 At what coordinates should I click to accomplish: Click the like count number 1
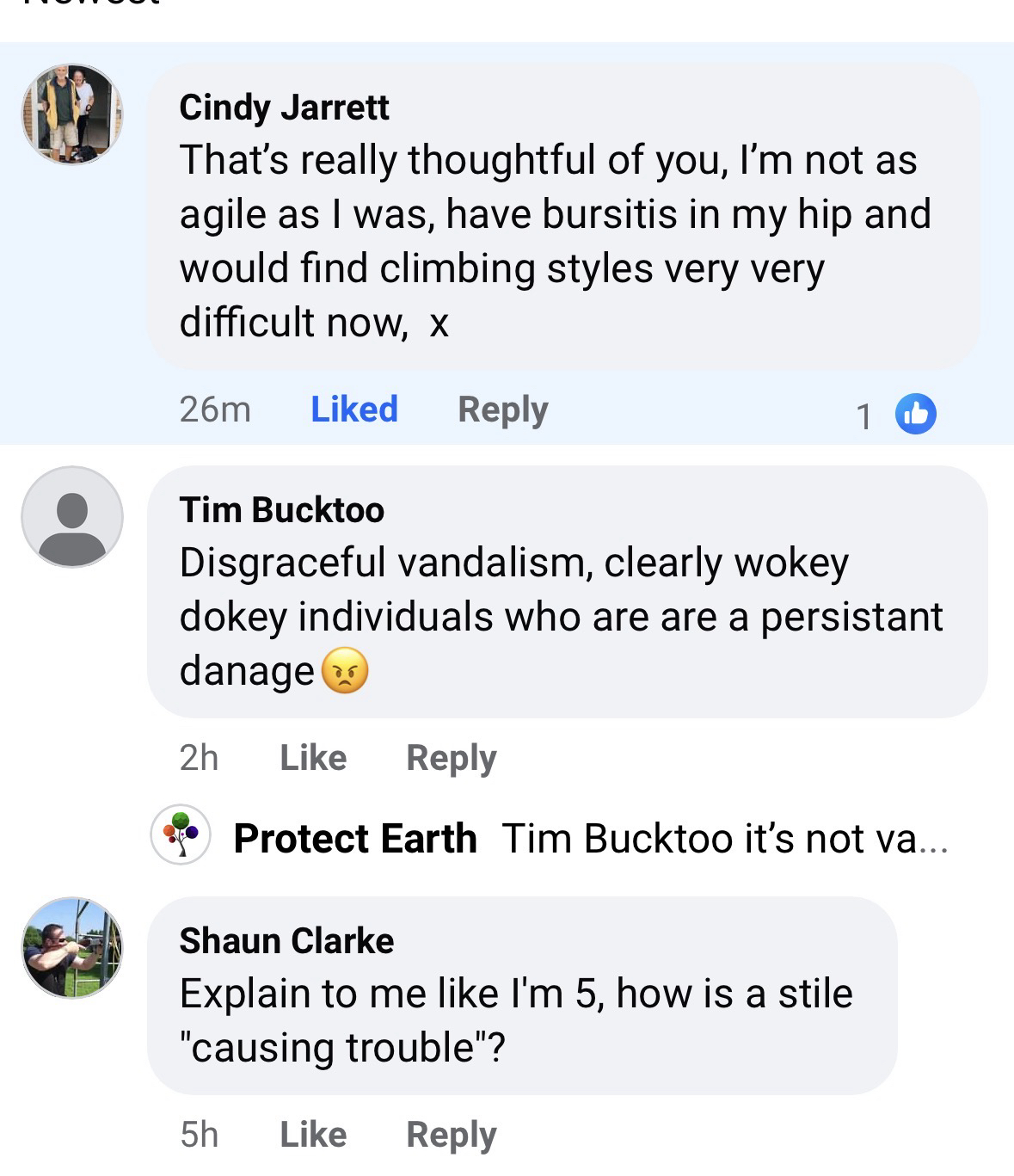864,416
